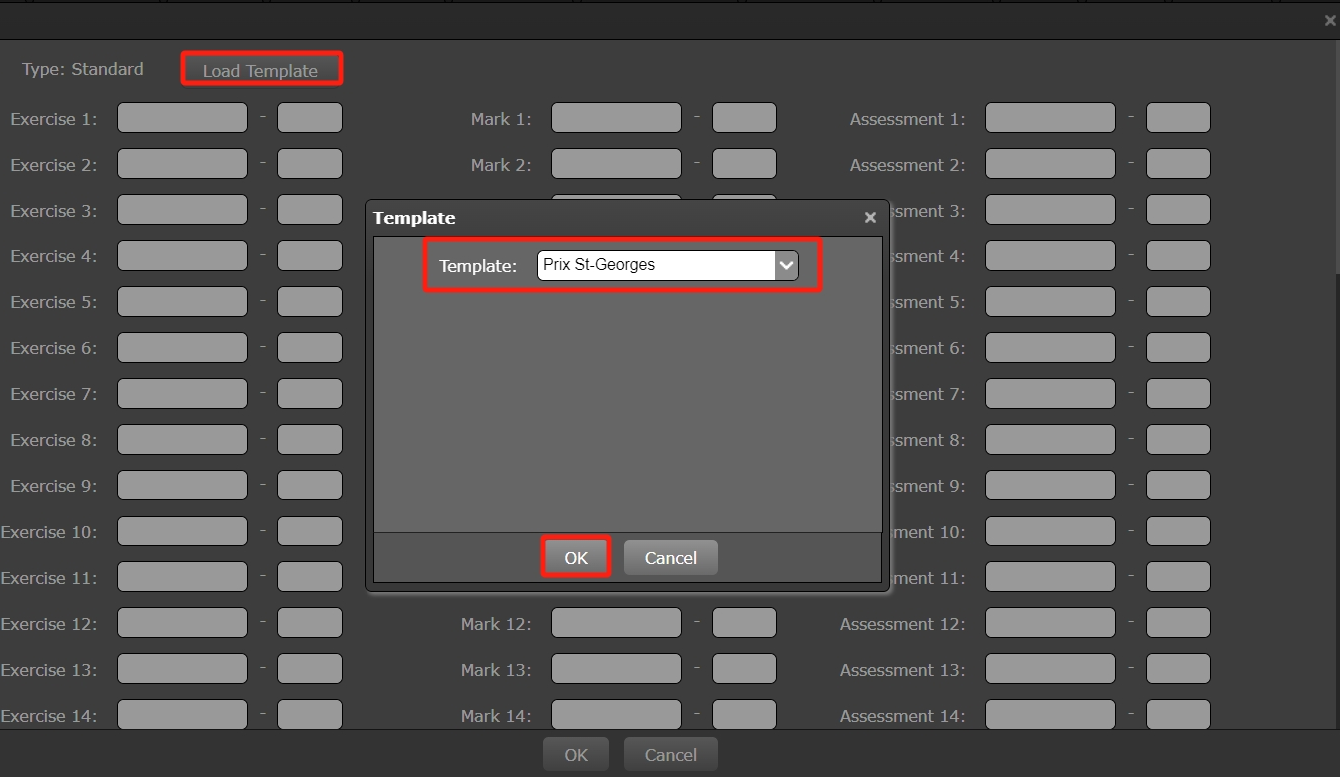Select the small field beside Exercise 5

coord(310,302)
